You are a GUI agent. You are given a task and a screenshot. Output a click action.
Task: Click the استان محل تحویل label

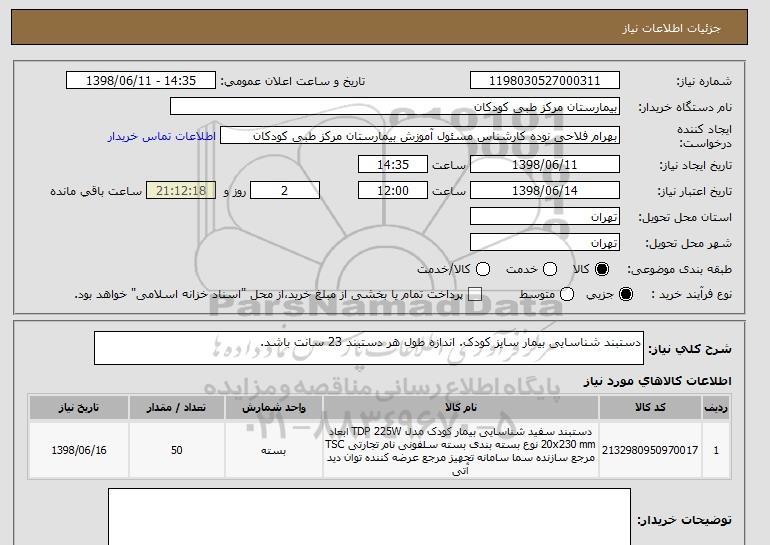tap(685, 218)
